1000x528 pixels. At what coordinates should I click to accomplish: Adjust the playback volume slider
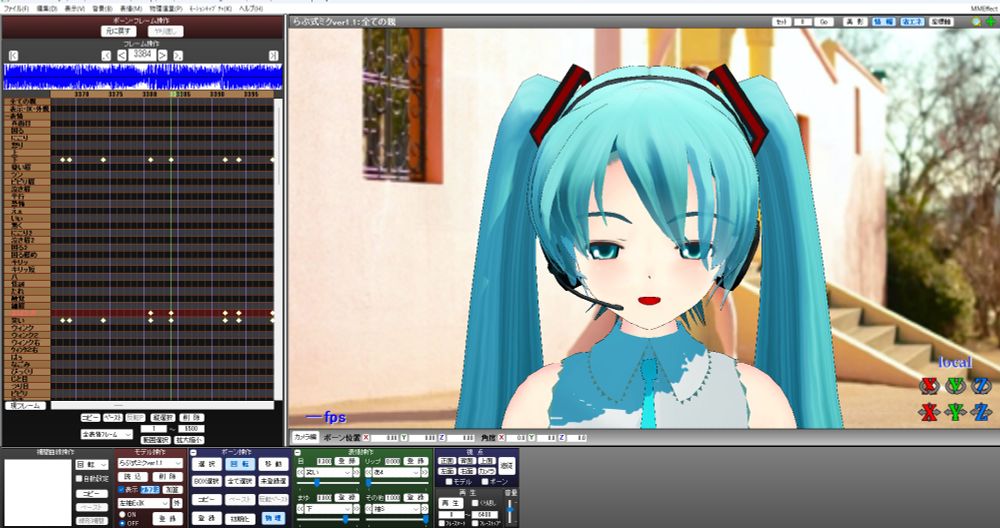pyautogui.click(x=509, y=513)
